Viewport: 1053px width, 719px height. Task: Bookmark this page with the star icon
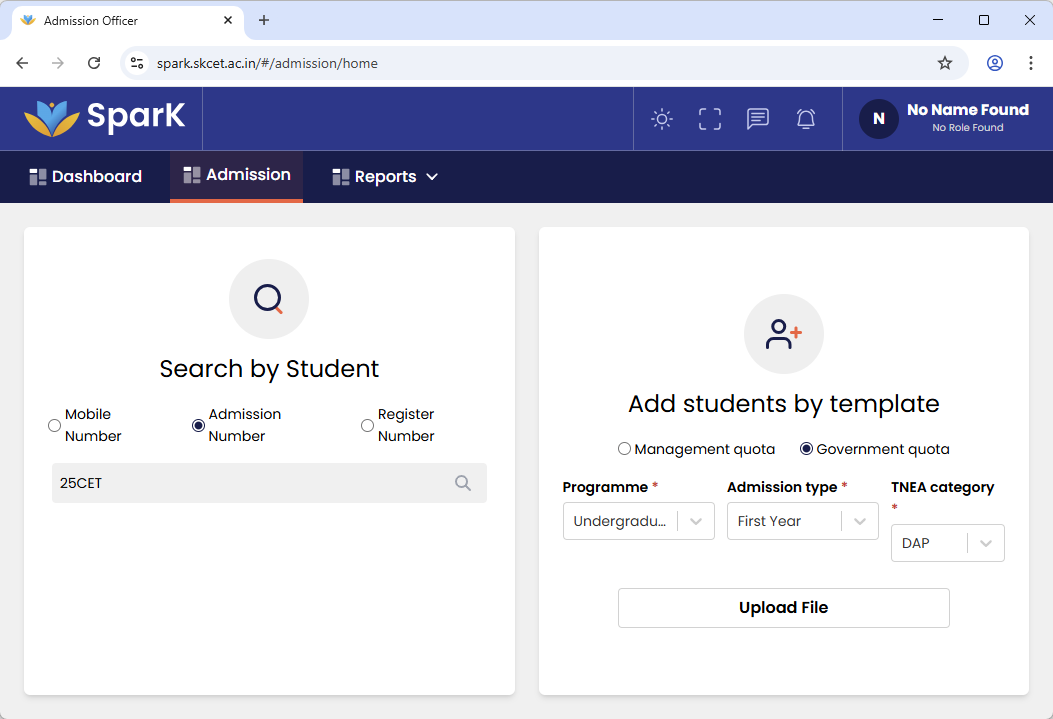(x=945, y=63)
